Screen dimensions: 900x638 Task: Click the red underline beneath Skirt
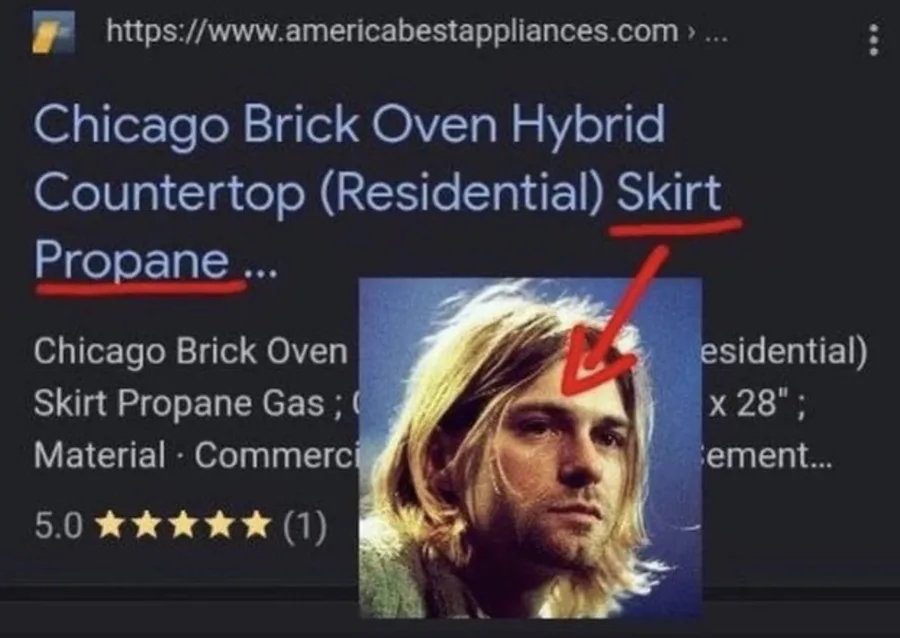click(676, 225)
